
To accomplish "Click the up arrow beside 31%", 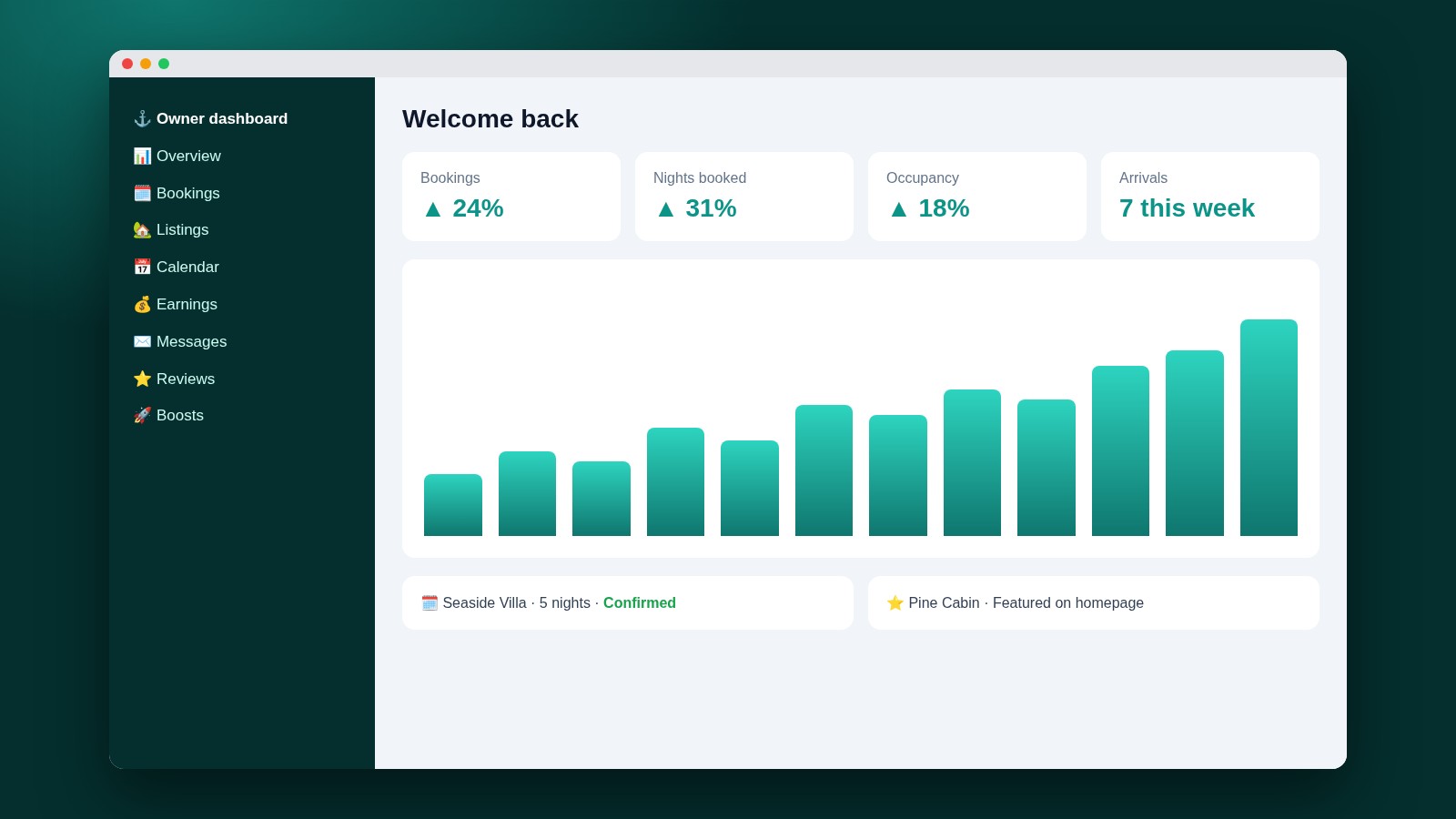I will pyautogui.click(x=666, y=209).
